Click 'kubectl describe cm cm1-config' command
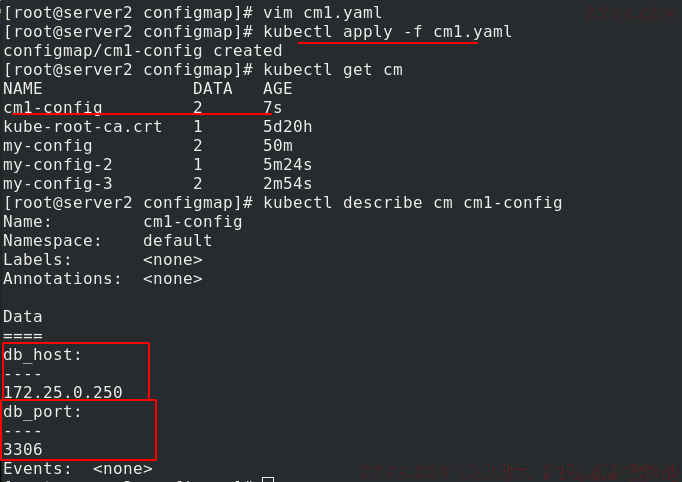 click(x=412, y=203)
